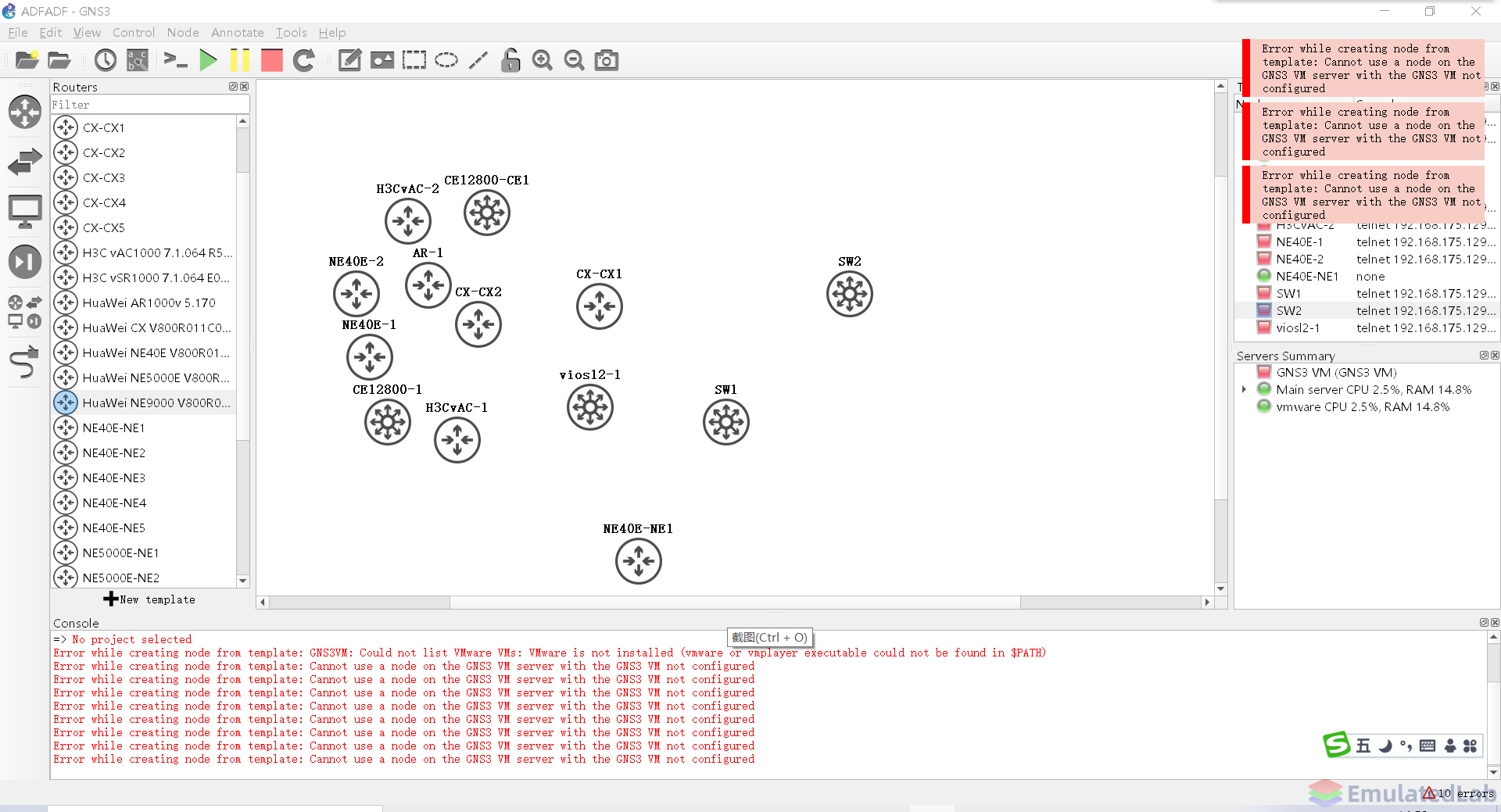Click the routers list scroll down arrow

coord(242,581)
